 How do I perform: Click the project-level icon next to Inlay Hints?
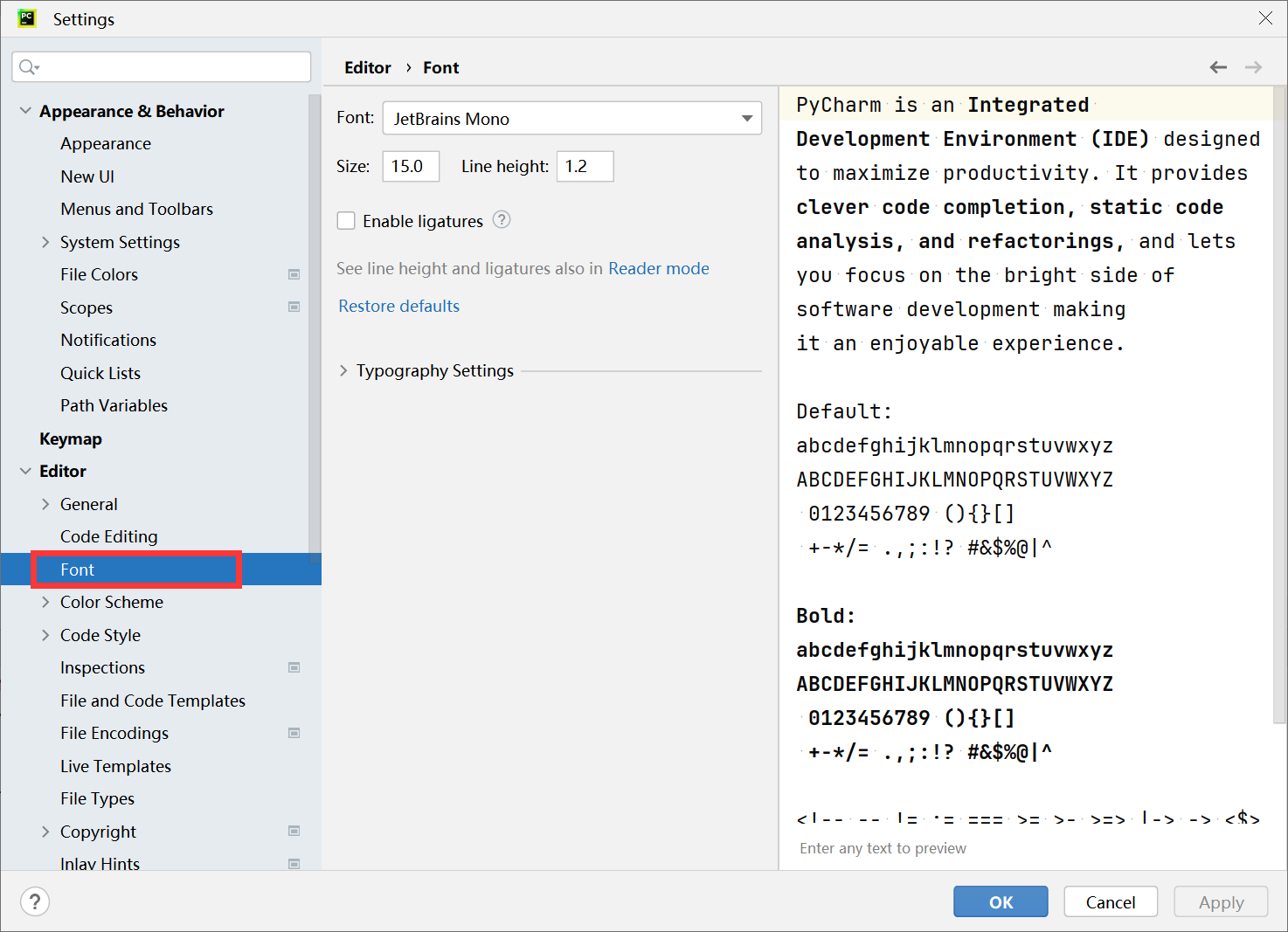click(x=294, y=864)
